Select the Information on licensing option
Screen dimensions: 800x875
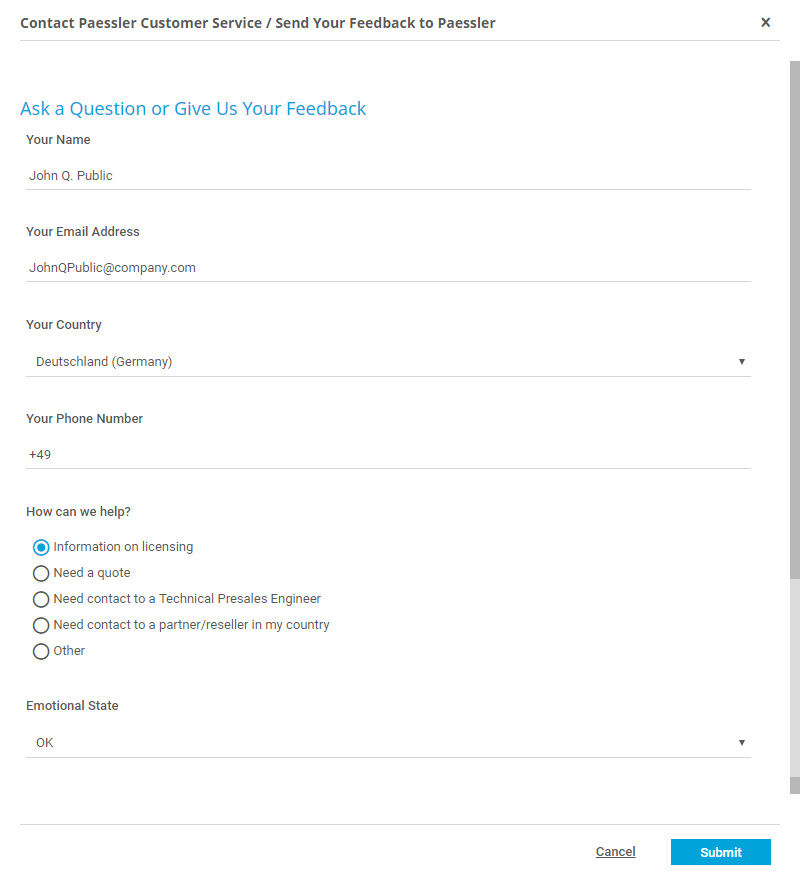click(41, 547)
